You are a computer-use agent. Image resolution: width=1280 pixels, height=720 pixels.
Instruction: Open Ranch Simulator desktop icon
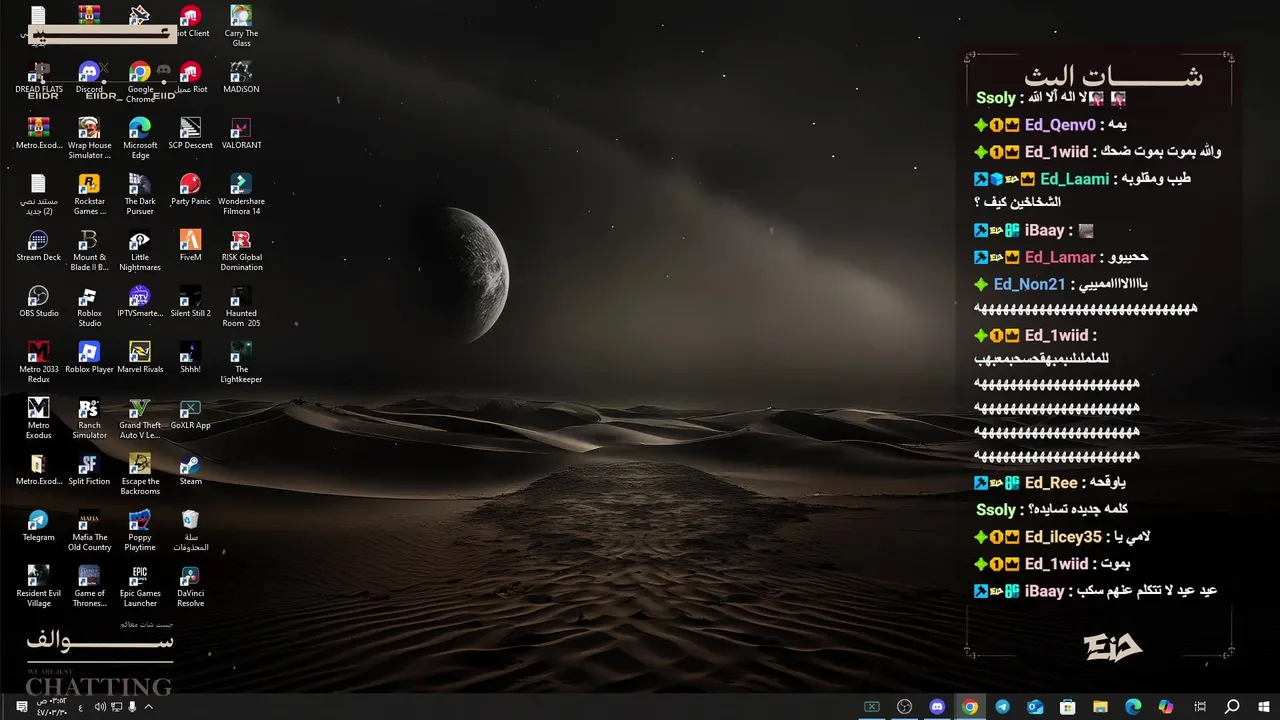coord(89,418)
